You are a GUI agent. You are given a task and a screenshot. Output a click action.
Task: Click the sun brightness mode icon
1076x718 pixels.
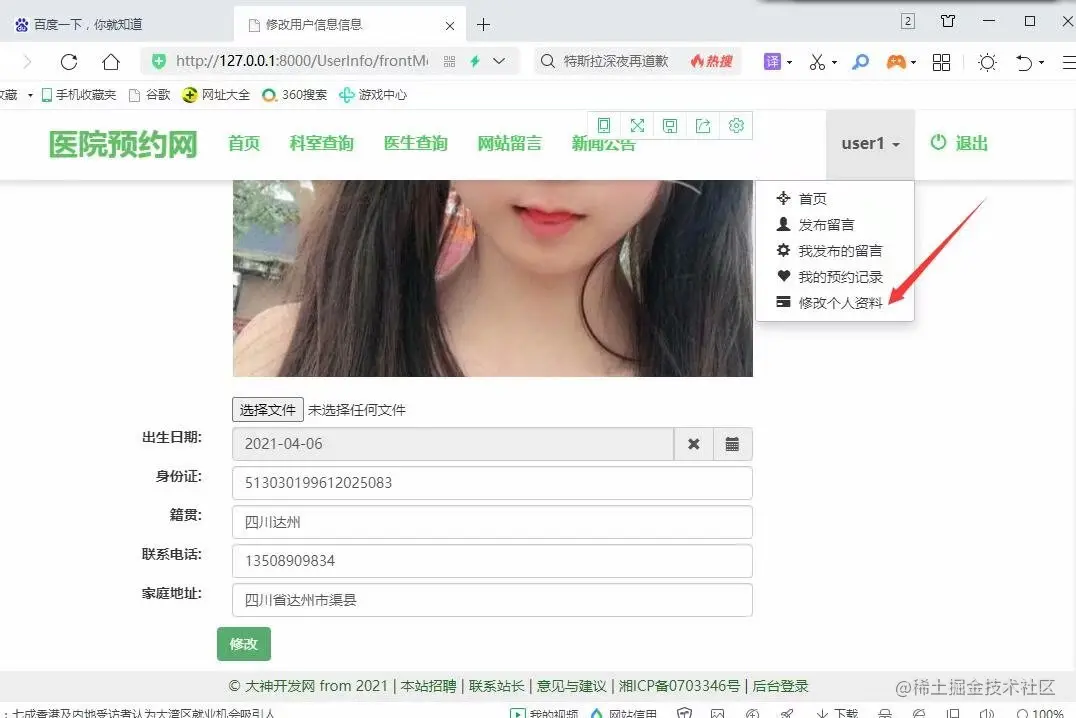pyautogui.click(x=987, y=62)
